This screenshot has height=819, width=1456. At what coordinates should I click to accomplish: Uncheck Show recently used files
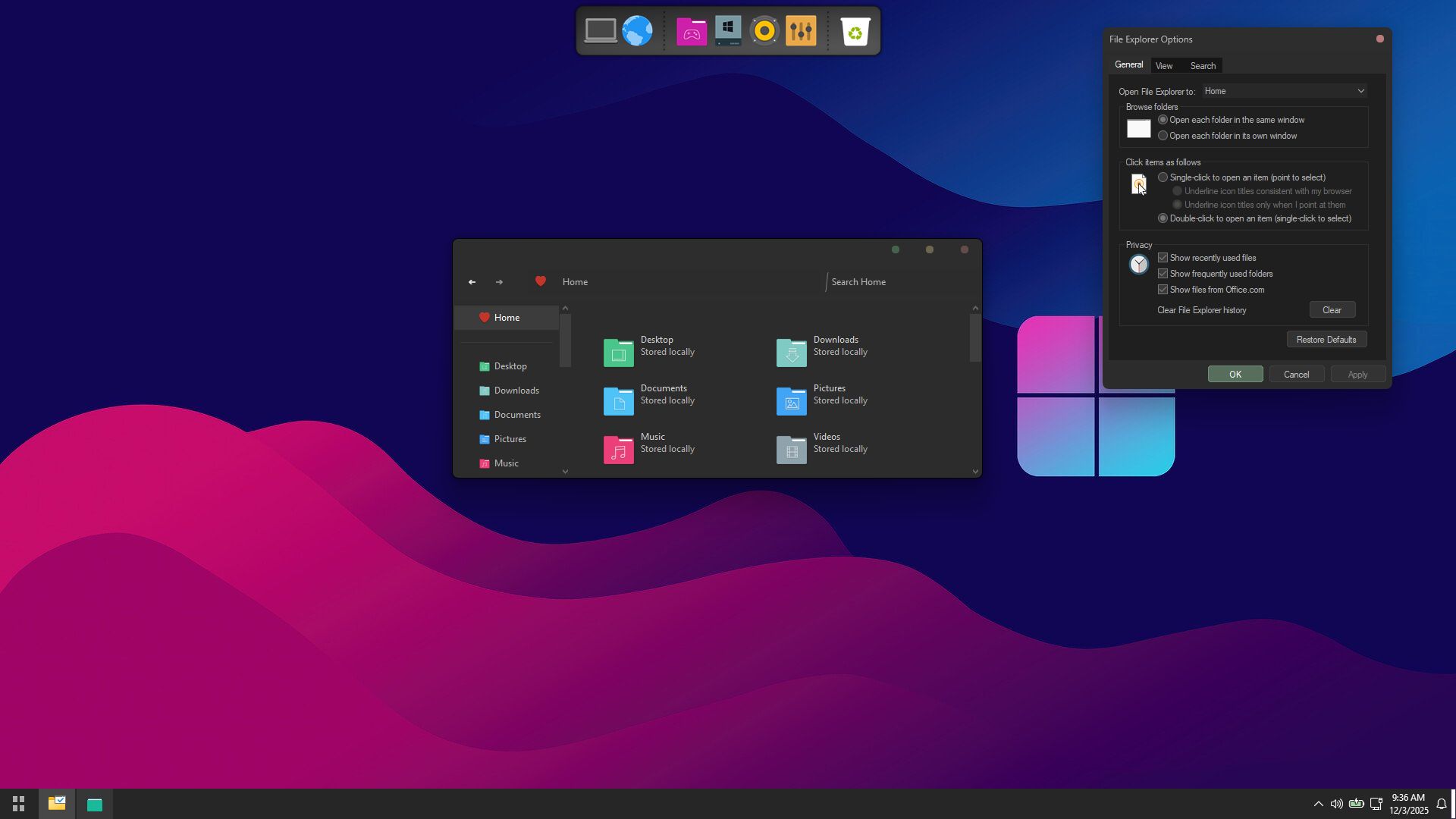[1163, 258]
